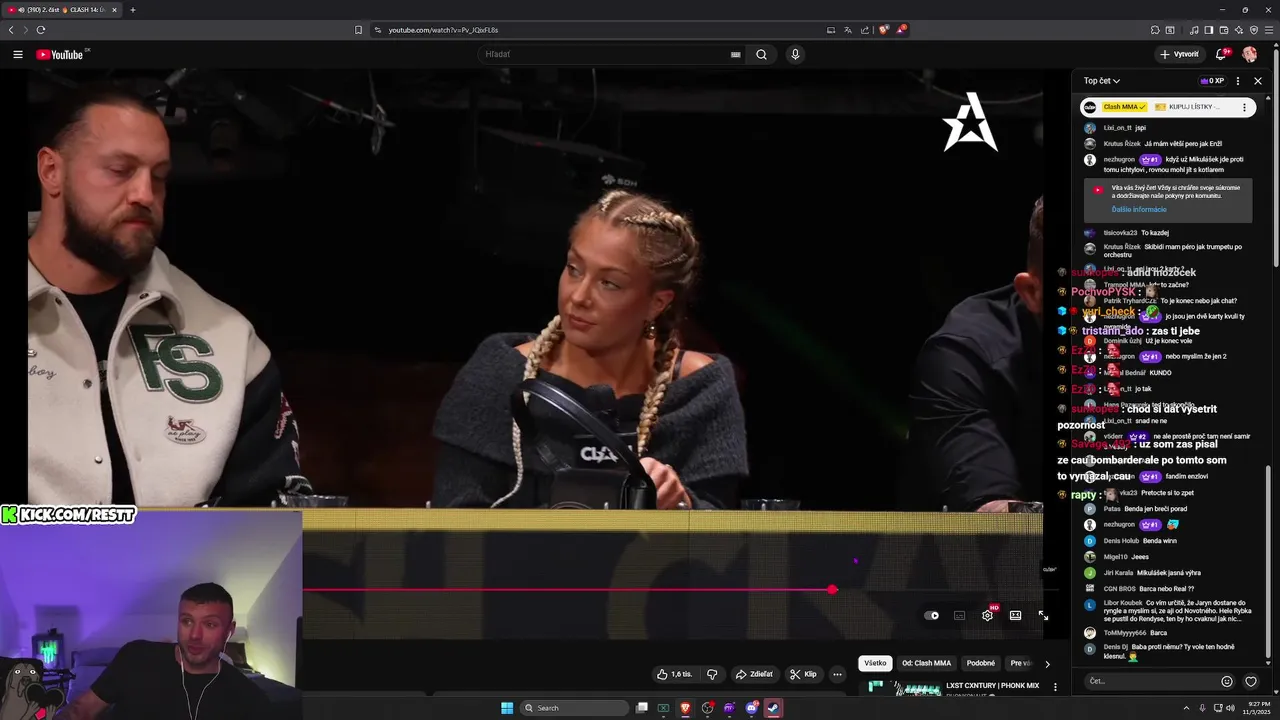
Task: Click the share page icon in address bar
Action: point(865,30)
